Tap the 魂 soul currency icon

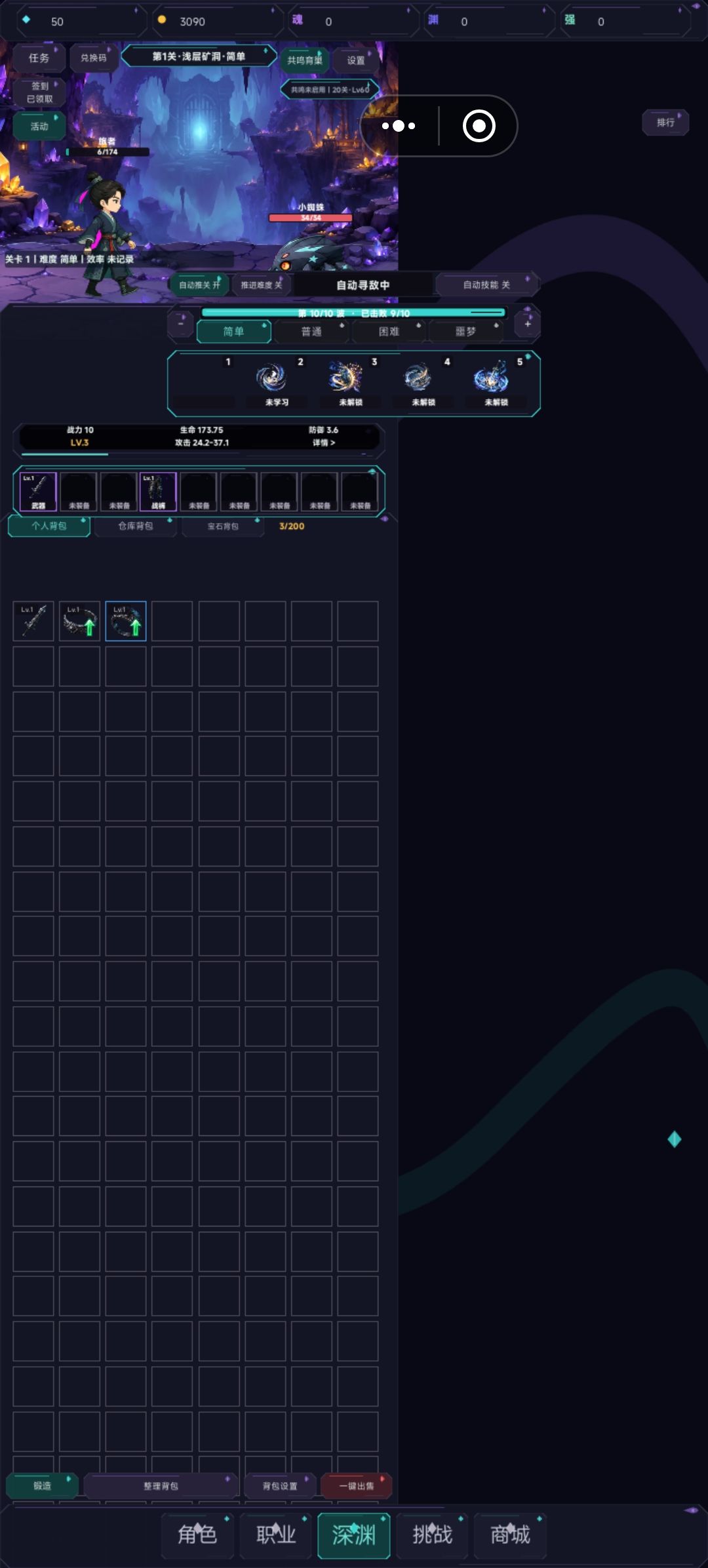click(298, 20)
